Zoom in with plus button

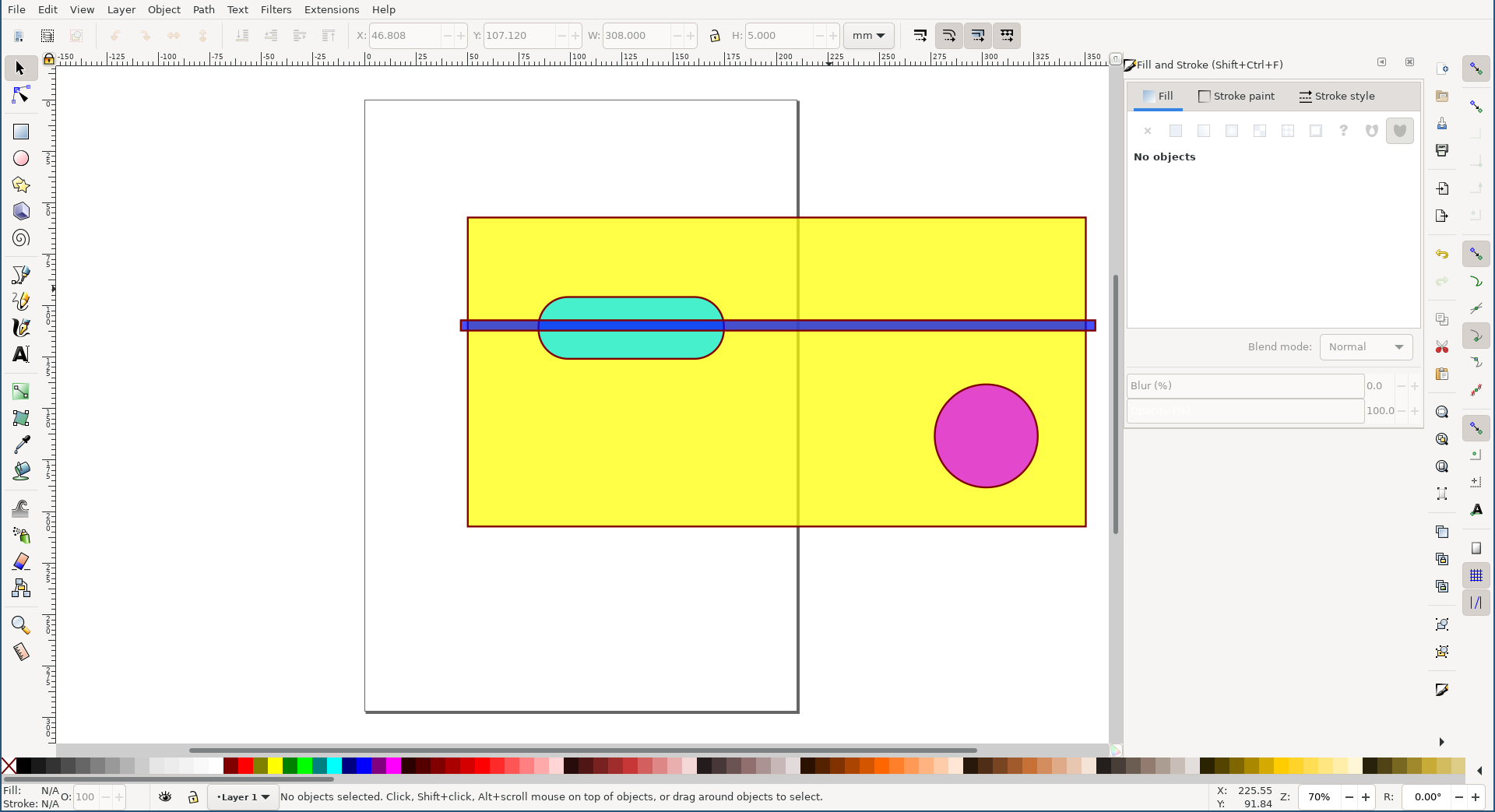pyautogui.click(x=1366, y=797)
